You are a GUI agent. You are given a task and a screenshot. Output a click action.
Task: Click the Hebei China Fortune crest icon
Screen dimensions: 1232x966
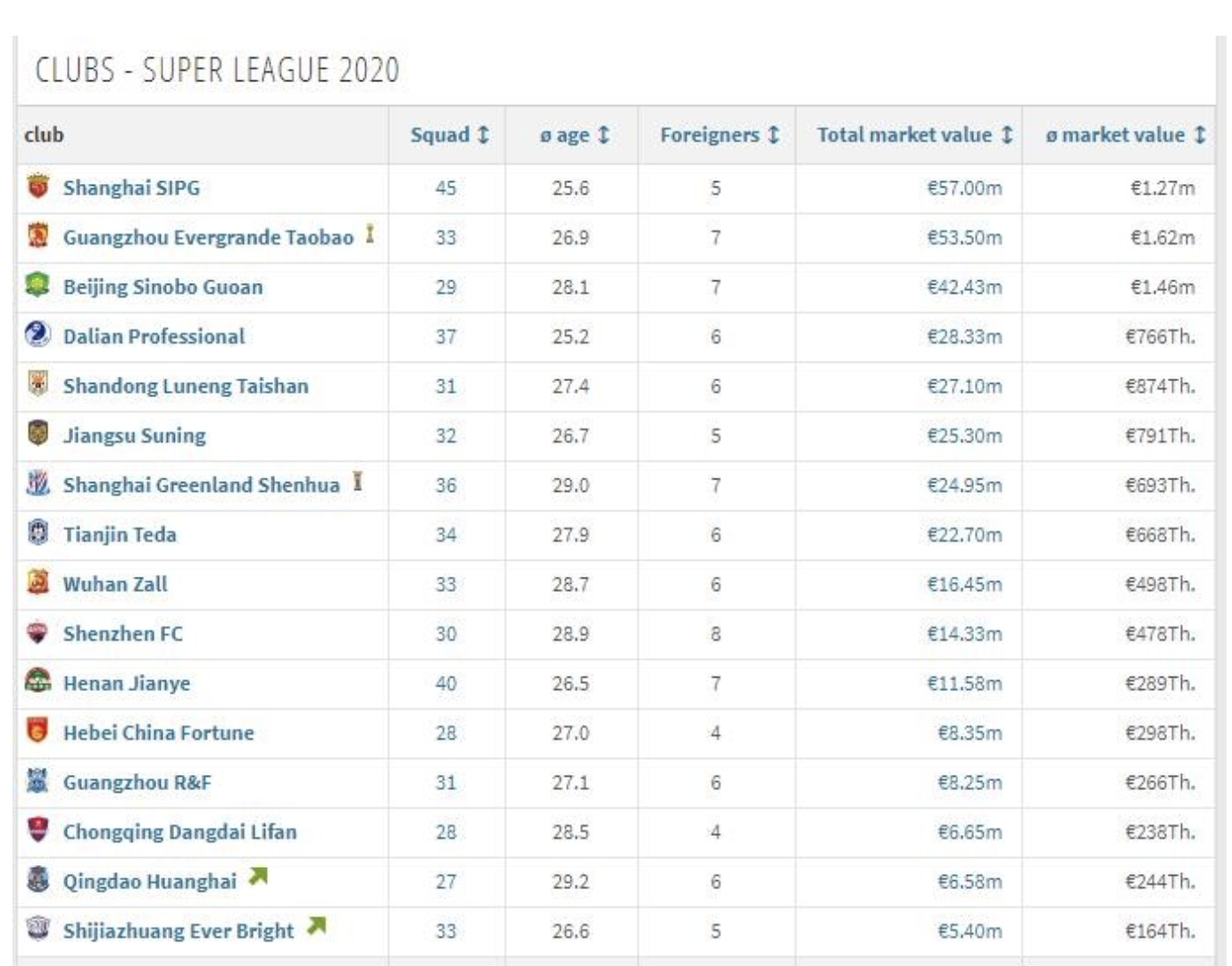[37, 730]
